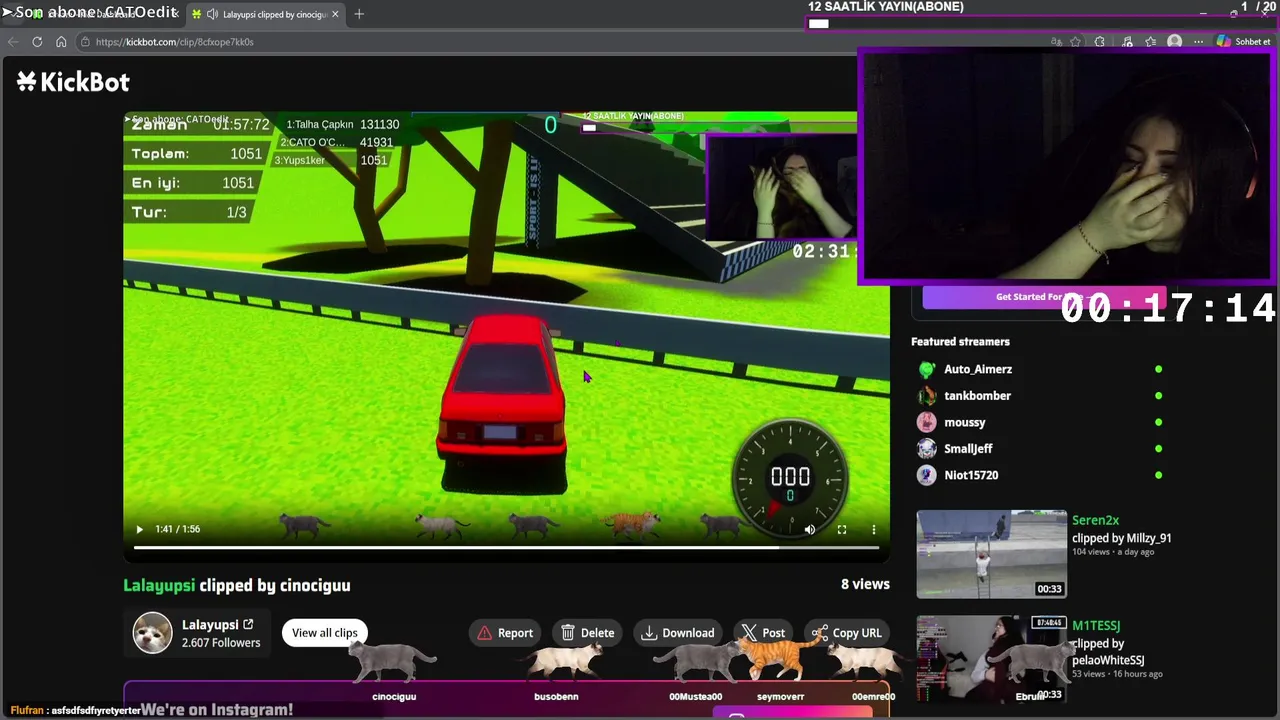Screen dimensions: 1280x720
Task: Click SmallJeff avatar icon
Action: tap(927, 449)
